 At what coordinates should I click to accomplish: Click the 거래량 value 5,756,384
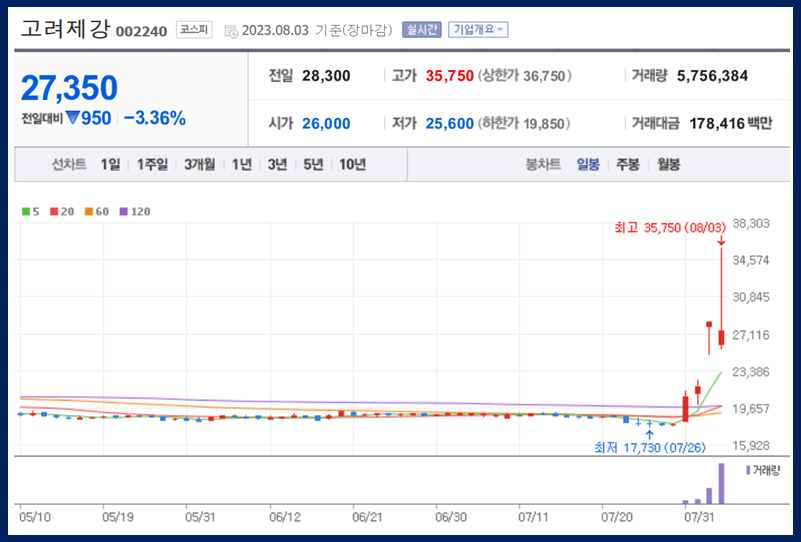pyautogui.click(x=712, y=76)
